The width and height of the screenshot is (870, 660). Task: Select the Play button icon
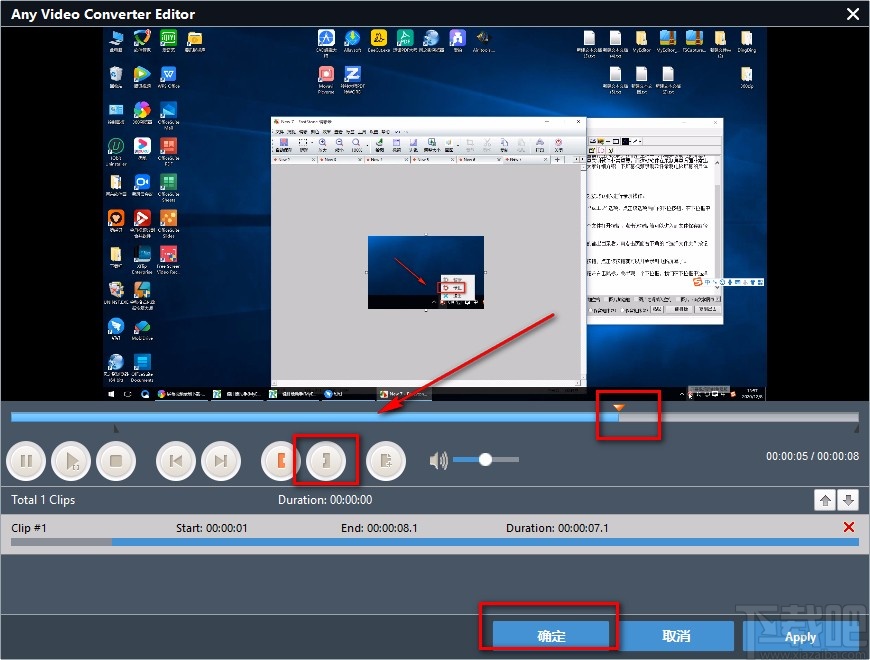(x=71, y=460)
